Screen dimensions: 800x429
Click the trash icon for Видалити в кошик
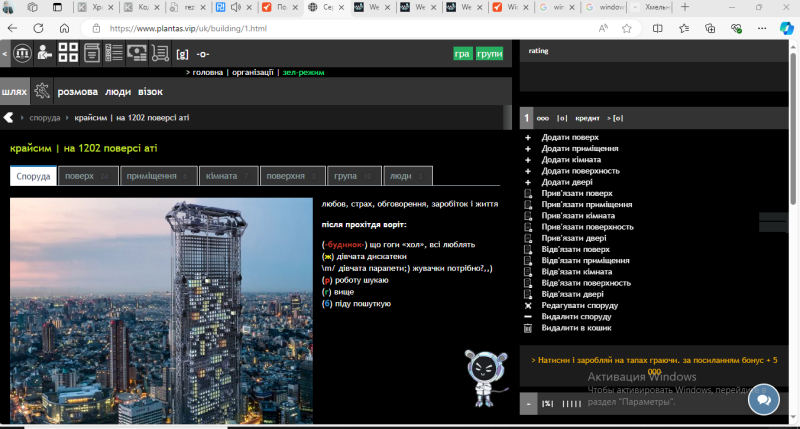[x=528, y=328]
